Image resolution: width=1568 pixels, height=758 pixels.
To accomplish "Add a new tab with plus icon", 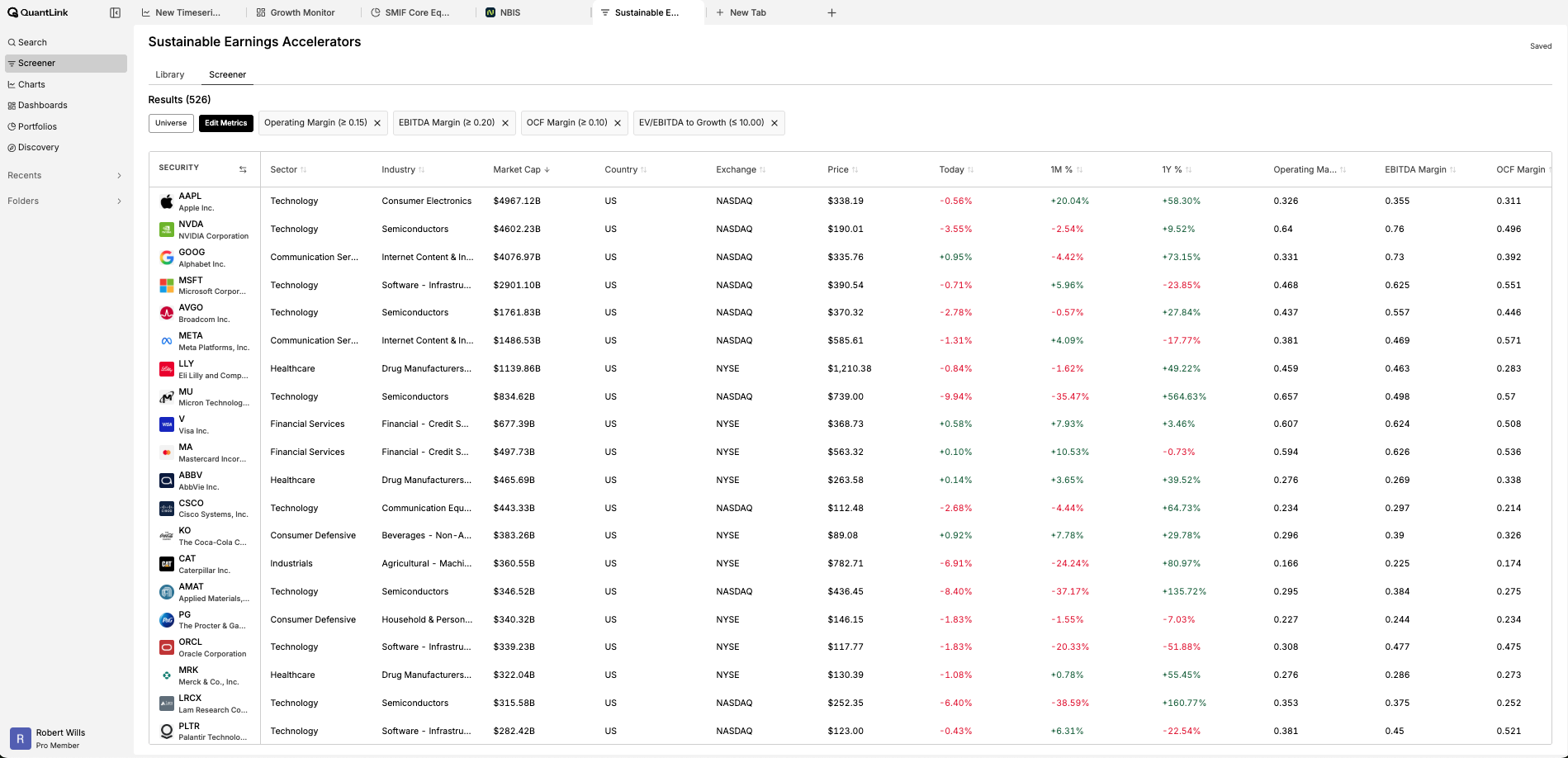I will [832, 12].
